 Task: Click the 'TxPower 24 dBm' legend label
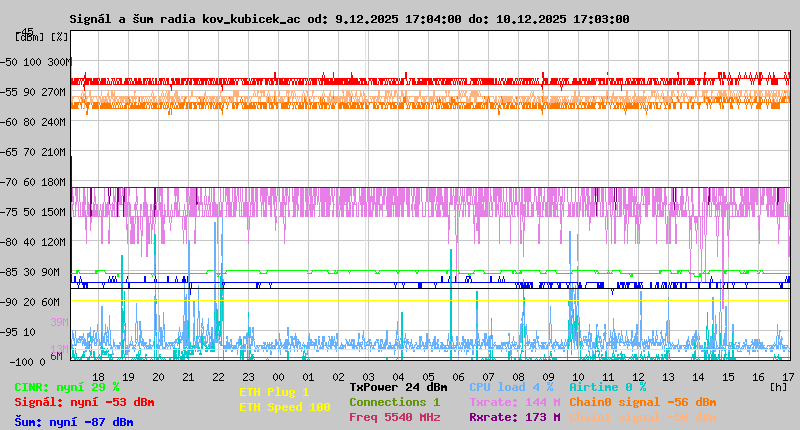tap(398, 387)
